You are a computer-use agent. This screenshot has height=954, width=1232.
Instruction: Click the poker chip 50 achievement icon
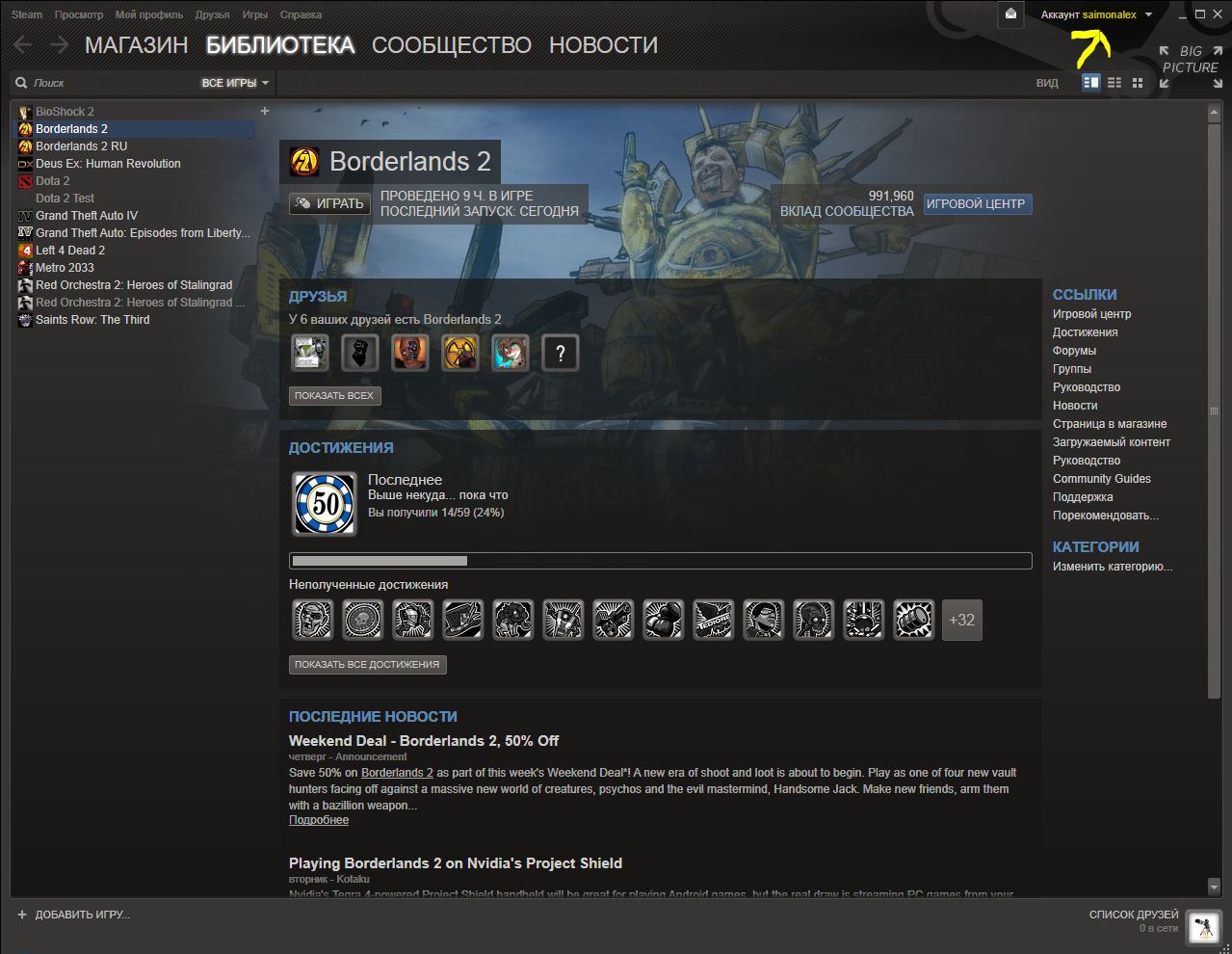(325, 503)
